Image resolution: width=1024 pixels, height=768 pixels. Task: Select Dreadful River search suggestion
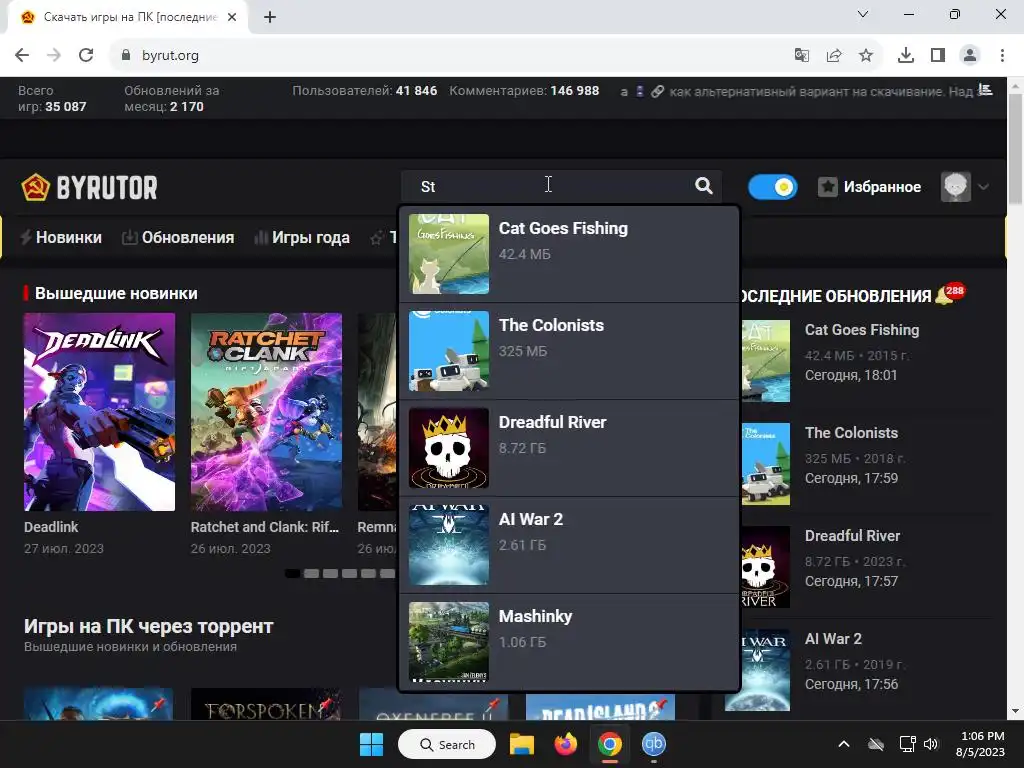coord(569,448)
